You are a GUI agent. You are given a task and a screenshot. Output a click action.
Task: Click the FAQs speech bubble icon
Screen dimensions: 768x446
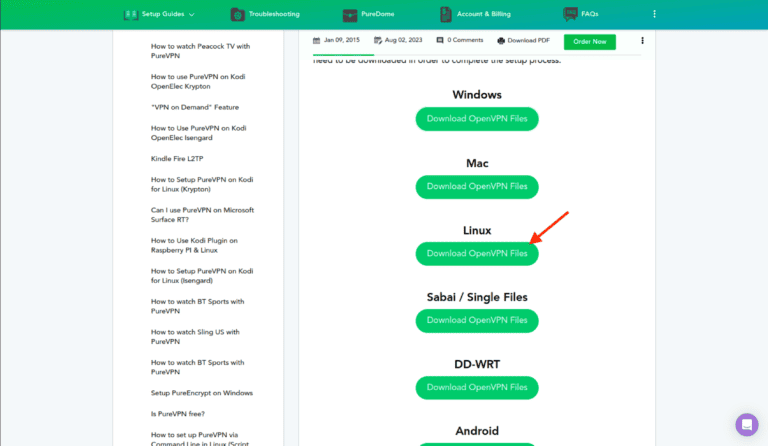click(570, 14)
